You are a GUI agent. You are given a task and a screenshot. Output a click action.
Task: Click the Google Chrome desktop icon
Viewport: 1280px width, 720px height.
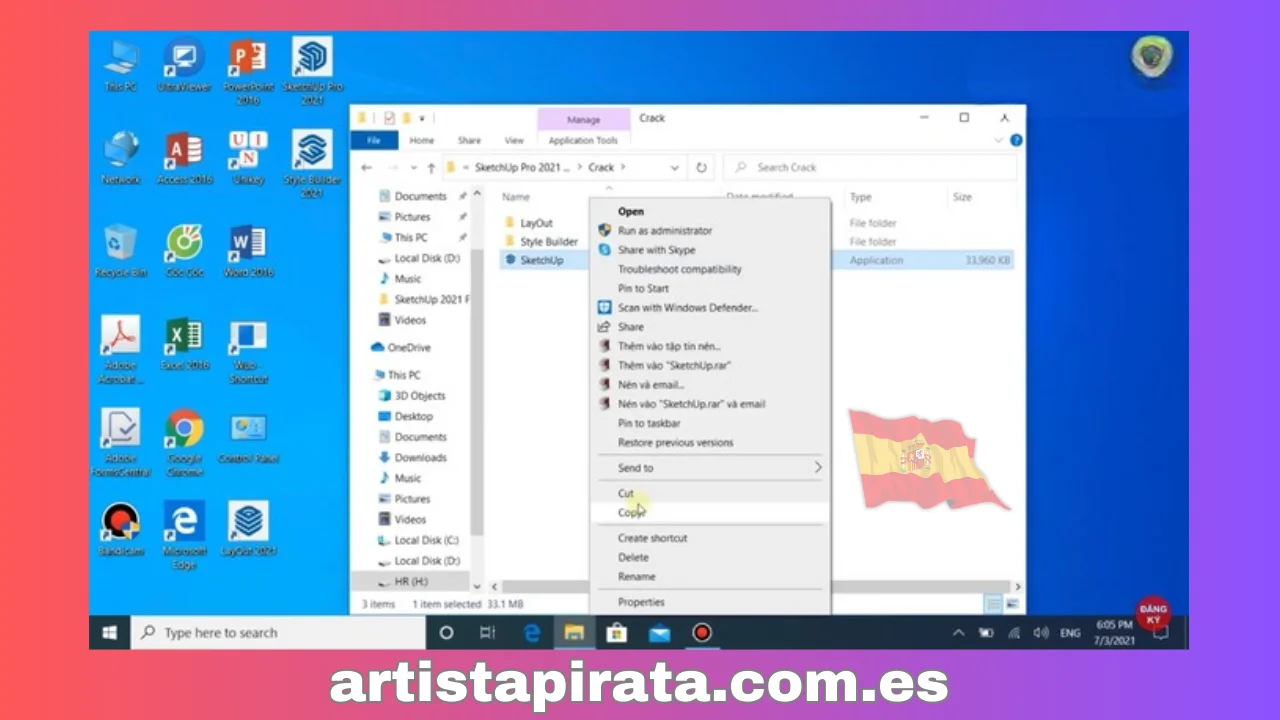tap(185, 442)
